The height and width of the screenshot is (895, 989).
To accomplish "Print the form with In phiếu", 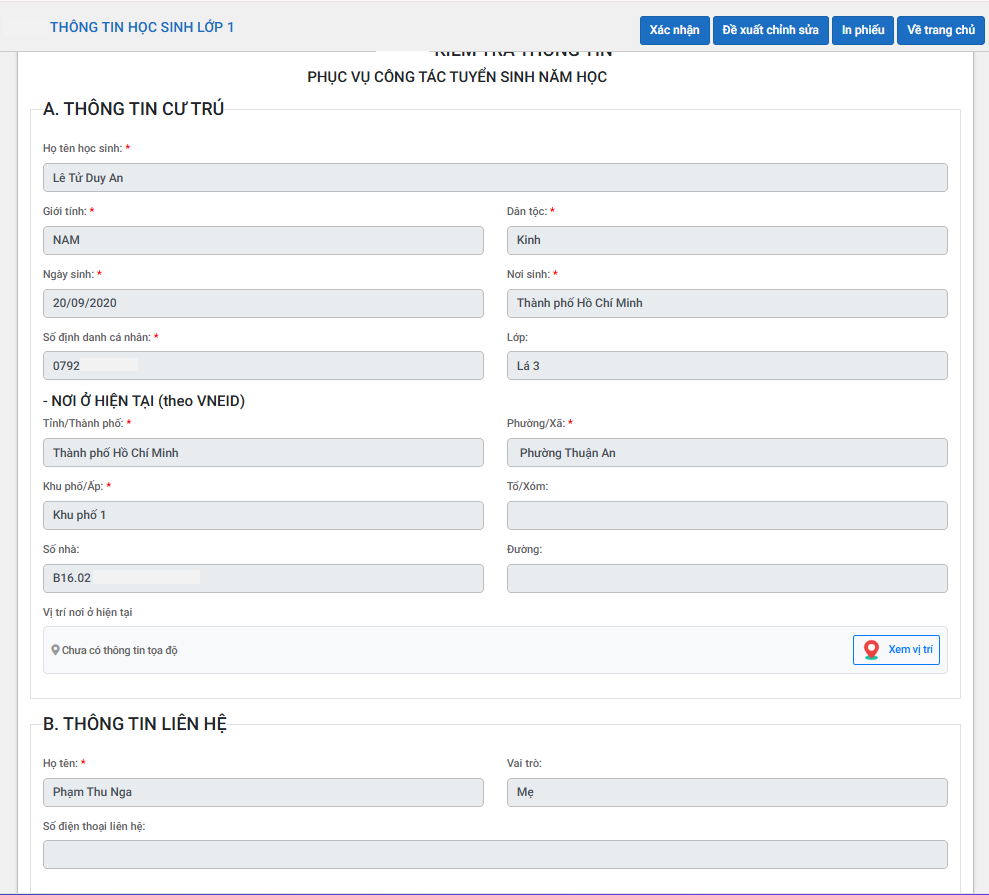I will (862, 30).
